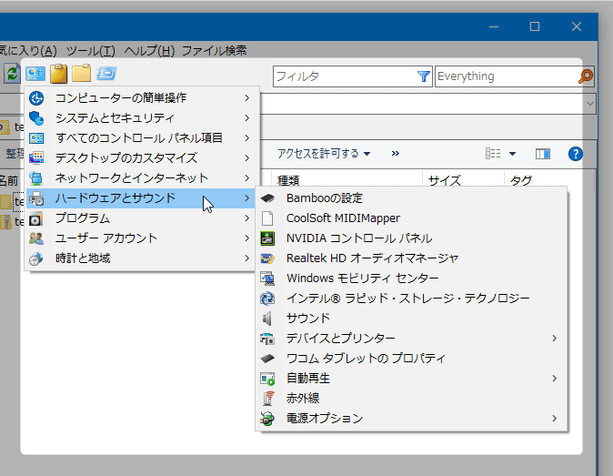This screenshot has height=476, width=613.
Task: Click the filter funnel icon
Action: [423, 76]
